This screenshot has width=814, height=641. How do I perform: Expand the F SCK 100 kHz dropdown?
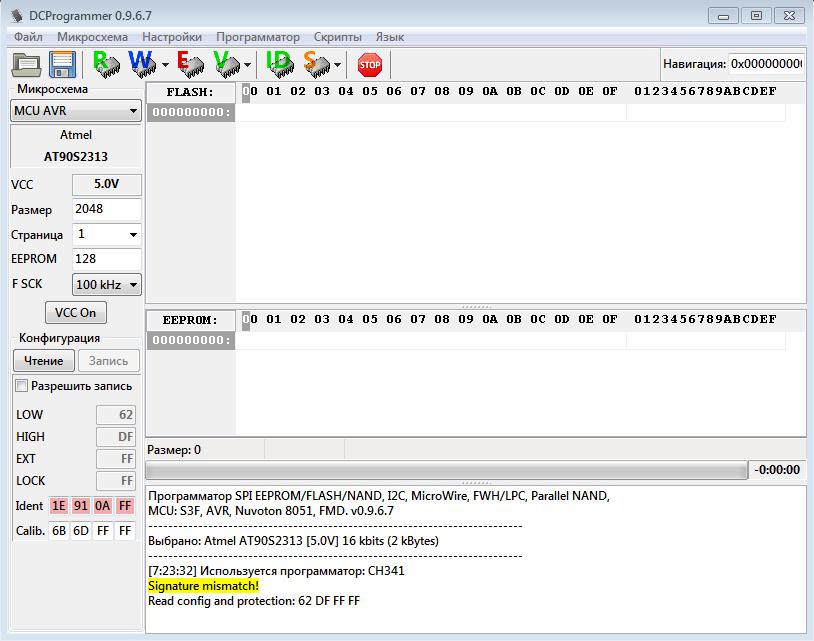pyautogui.click(x=106, y=285)
